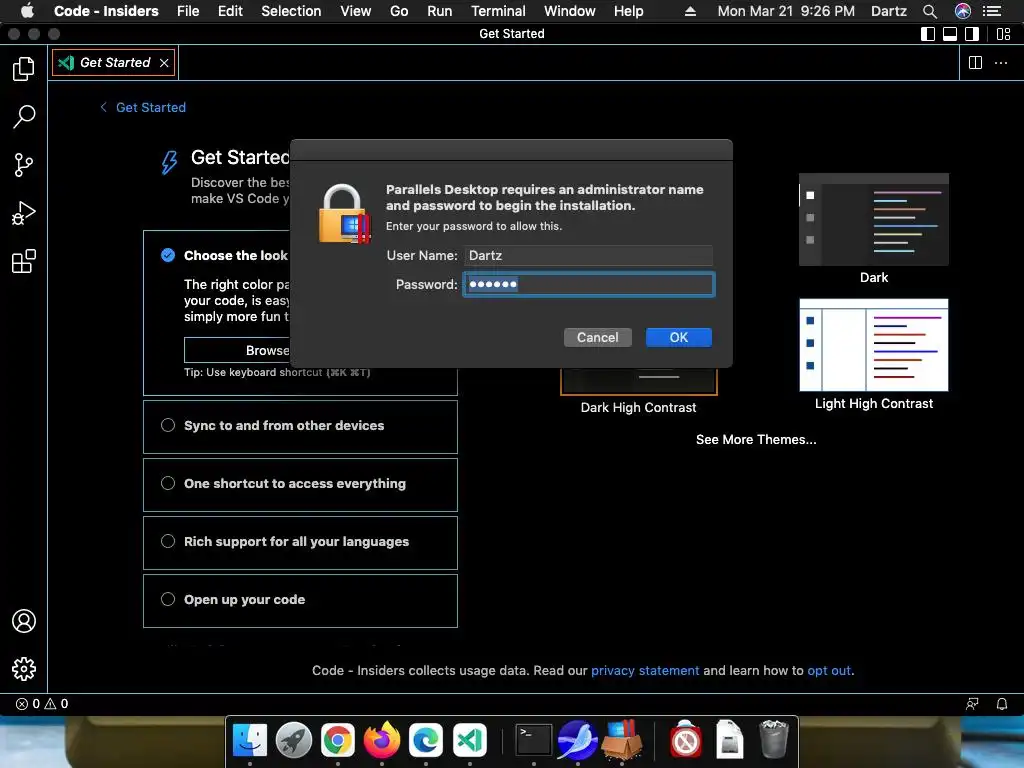
Task: Open VS Code Insiders from the Dock
Action: 470,740
